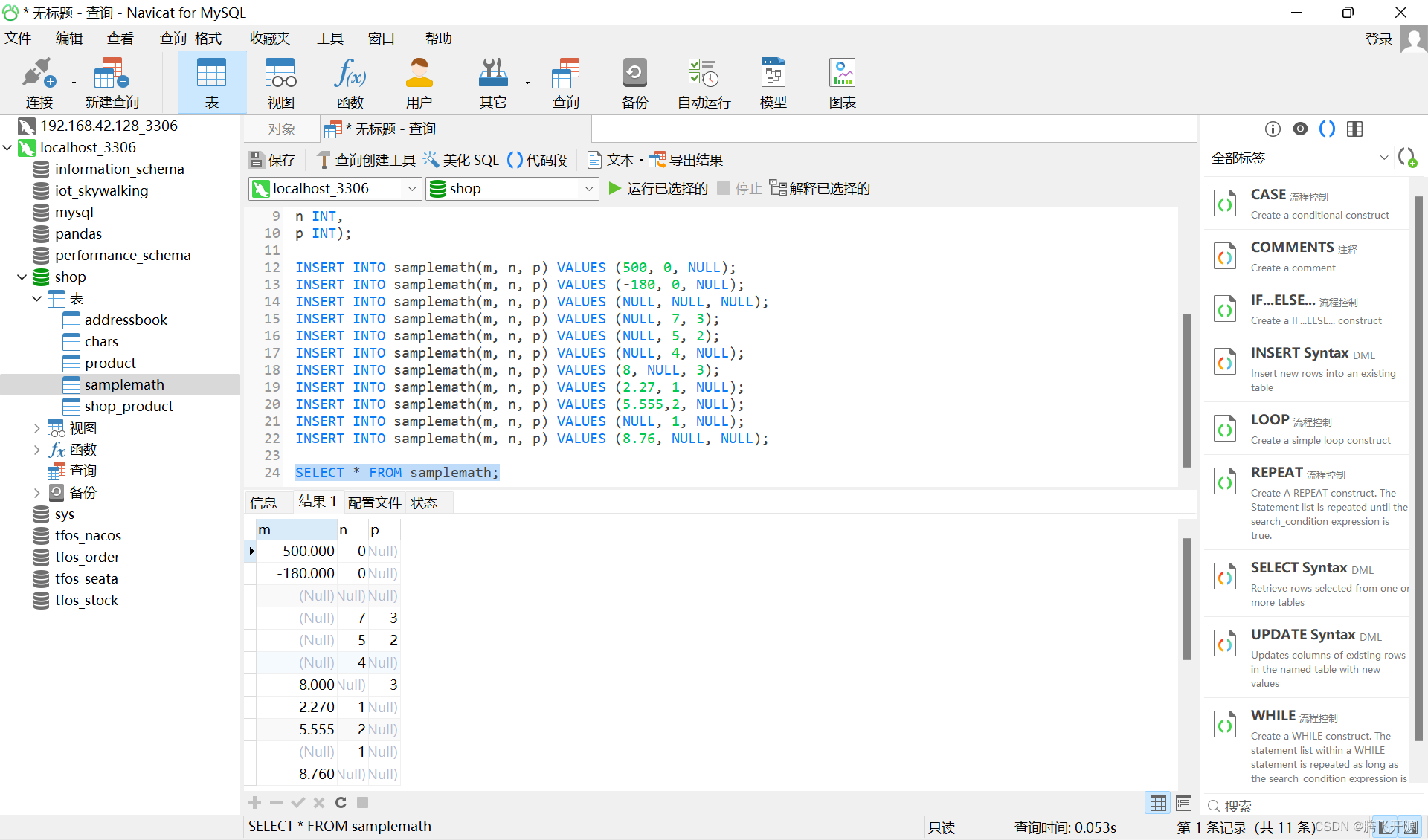Collapse the Tables (表) node
Viewport: 1428px width, 840px height.
37,299
